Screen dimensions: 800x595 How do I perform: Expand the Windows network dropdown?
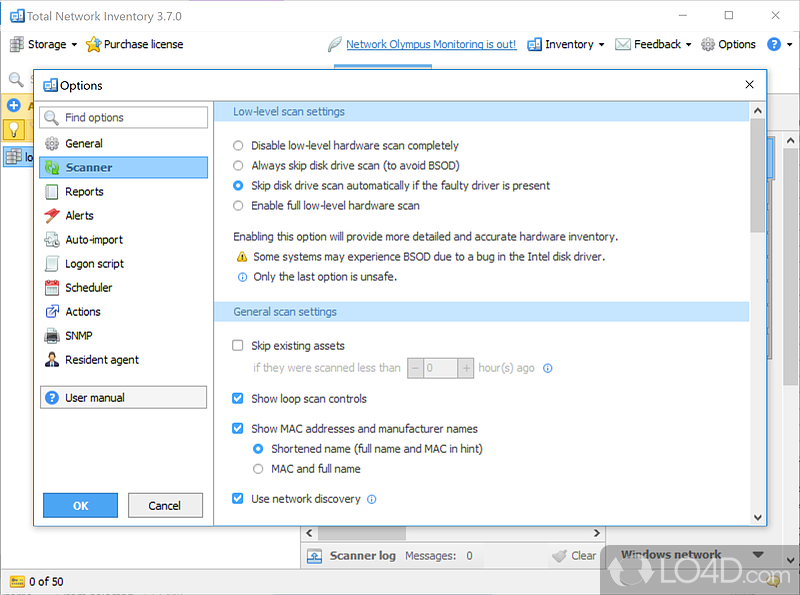click(x=758, y=555)
